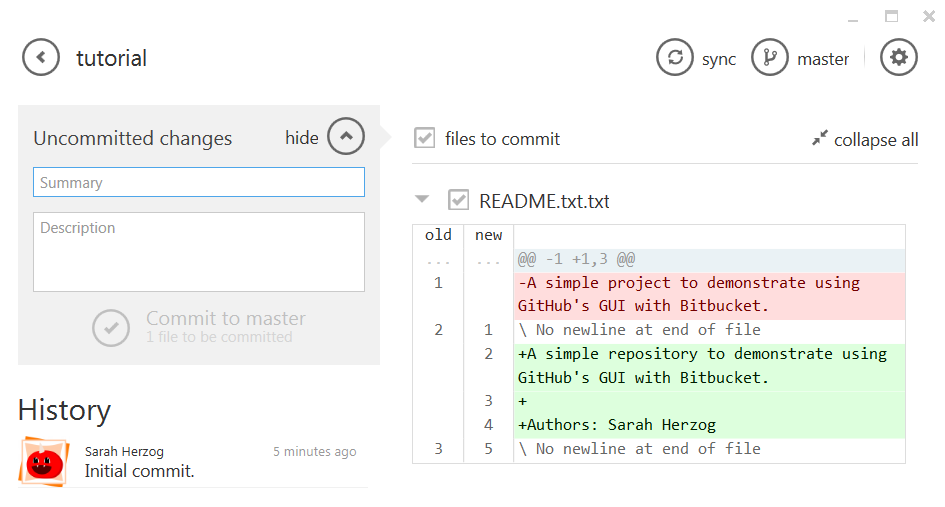Click the README.txt.txt file name

pyautogui.click(x=544, y=201)
